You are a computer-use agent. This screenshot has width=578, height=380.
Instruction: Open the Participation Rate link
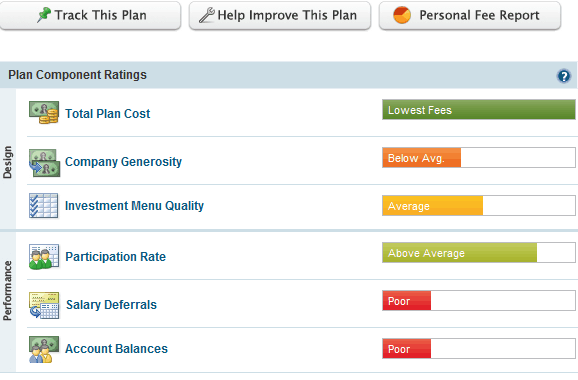[116, 257]
